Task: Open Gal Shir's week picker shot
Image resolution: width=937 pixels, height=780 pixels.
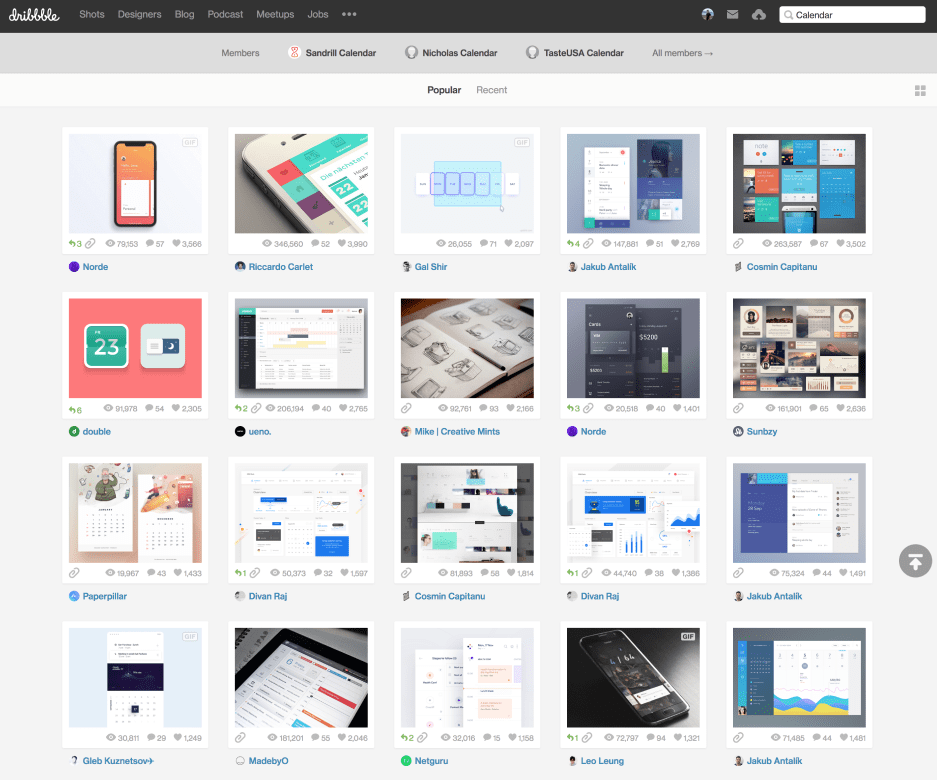Action: pyautogui.click(x=467, y=183)
